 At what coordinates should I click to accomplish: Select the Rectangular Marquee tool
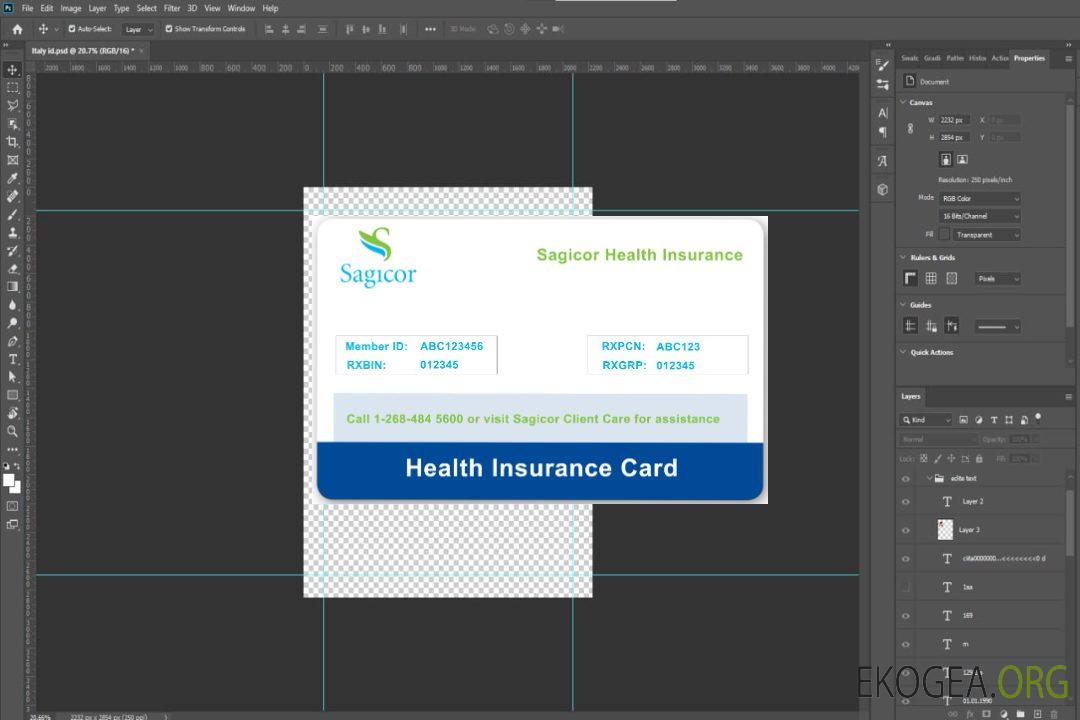pos(12,88)
